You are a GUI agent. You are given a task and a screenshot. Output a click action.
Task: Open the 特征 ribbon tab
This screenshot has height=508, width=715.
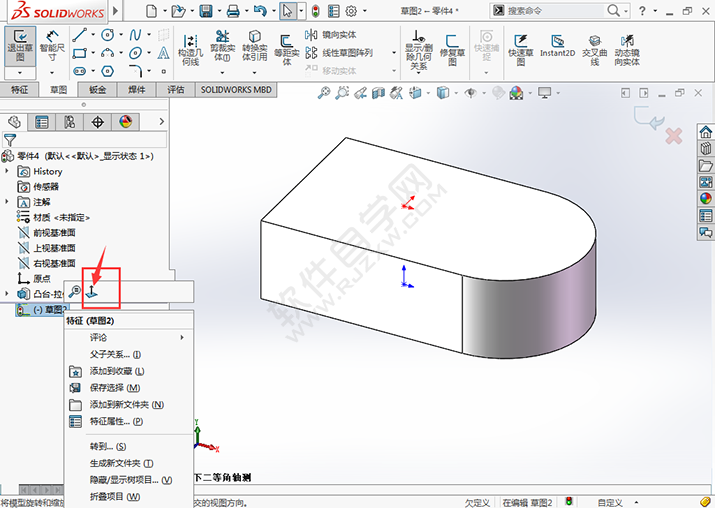click(19, 90)
